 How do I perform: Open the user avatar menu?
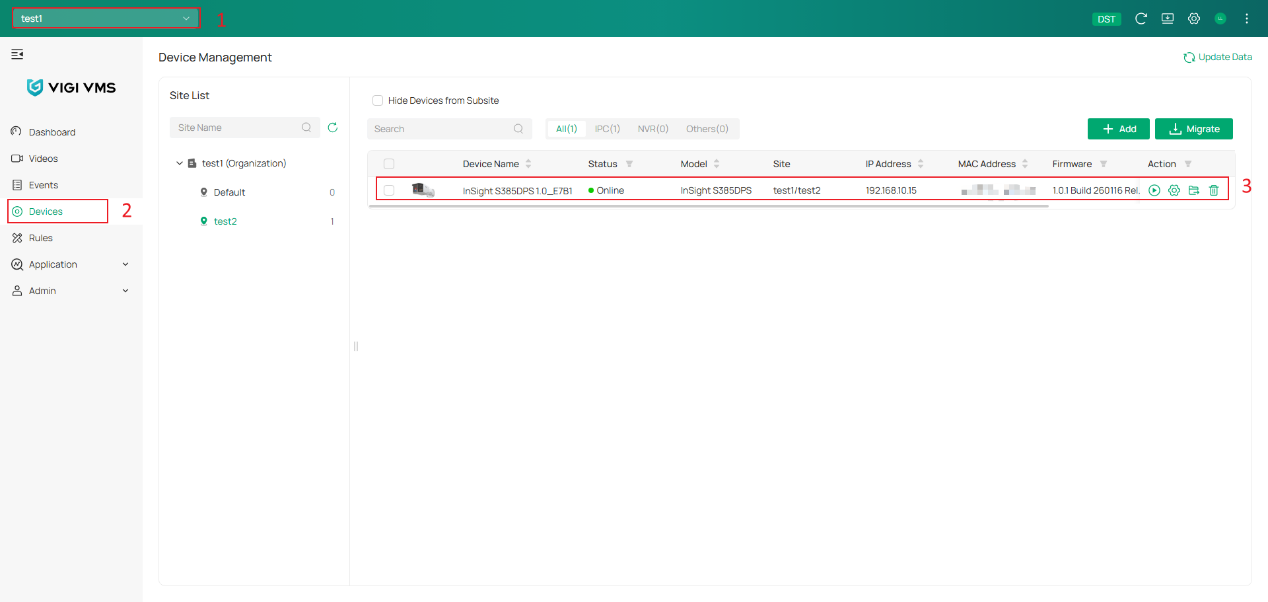pos(1220,19)
